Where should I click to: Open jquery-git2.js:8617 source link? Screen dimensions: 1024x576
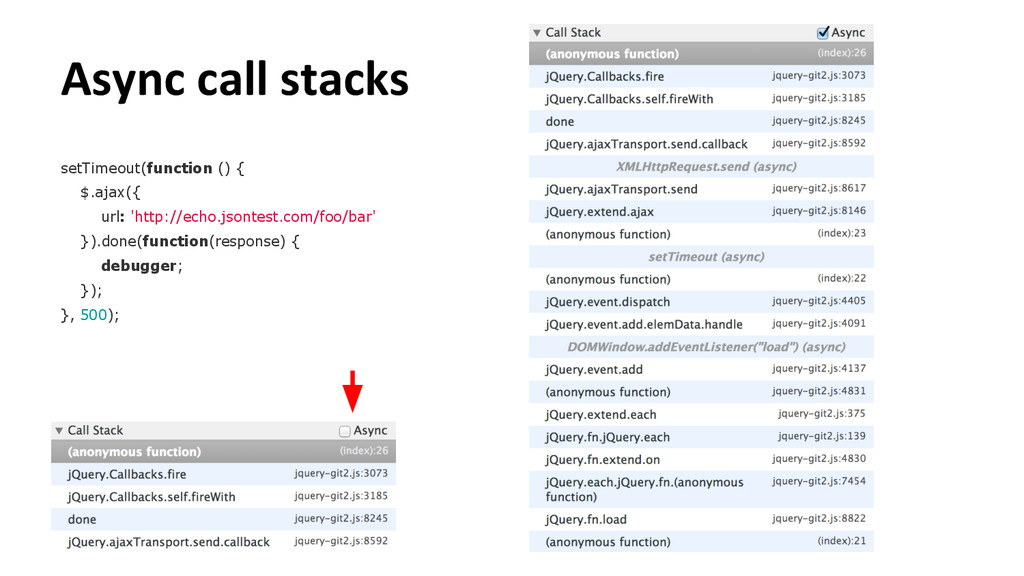point(819,188)
